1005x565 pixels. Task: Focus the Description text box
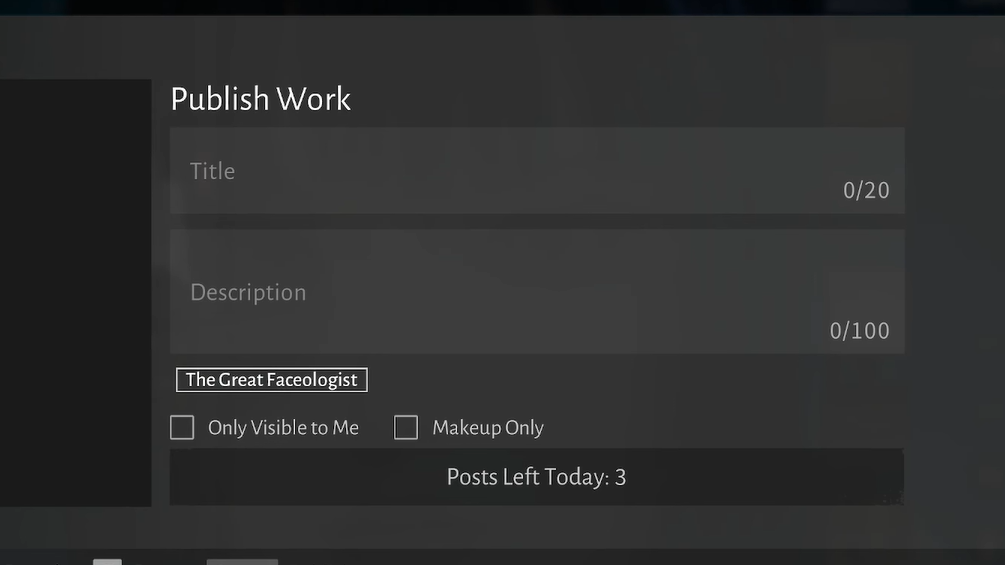tap(537, 291)
